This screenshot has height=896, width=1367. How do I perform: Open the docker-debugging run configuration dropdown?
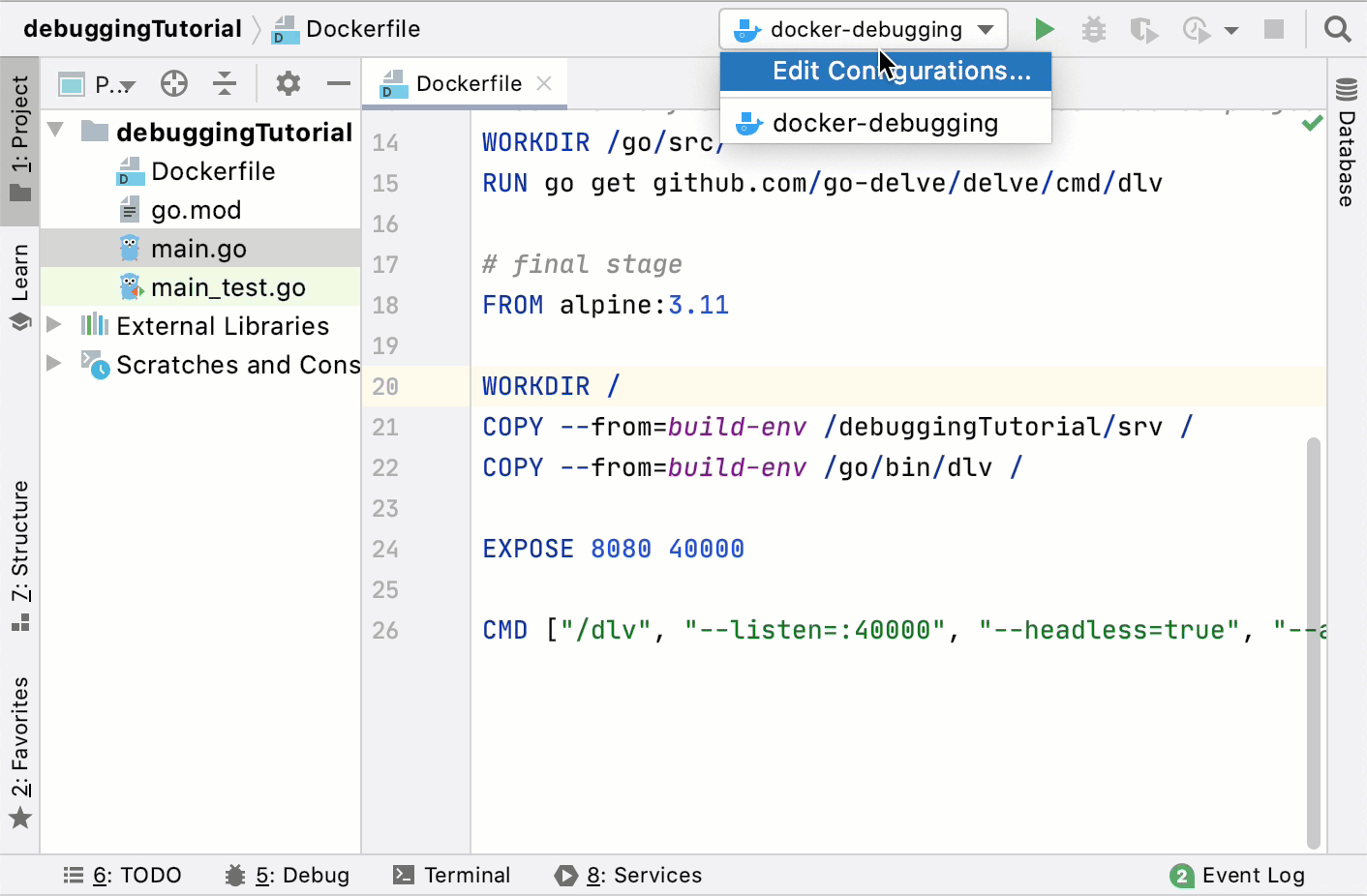987,28
